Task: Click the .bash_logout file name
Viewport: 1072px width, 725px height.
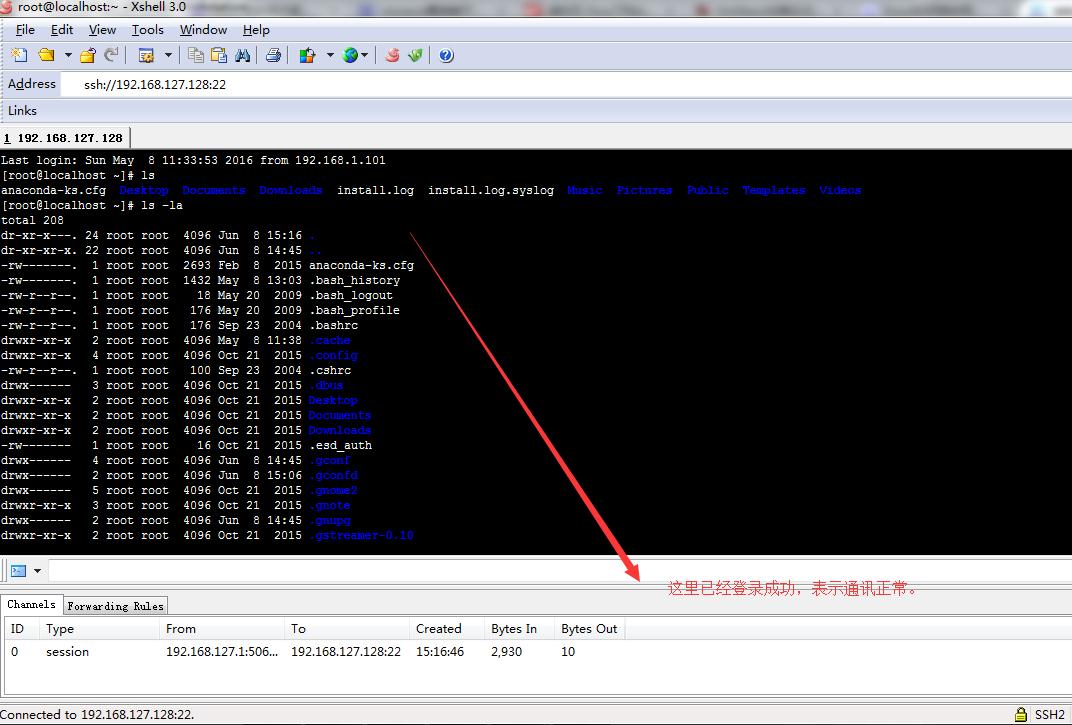Action: (x=351, y=295)
